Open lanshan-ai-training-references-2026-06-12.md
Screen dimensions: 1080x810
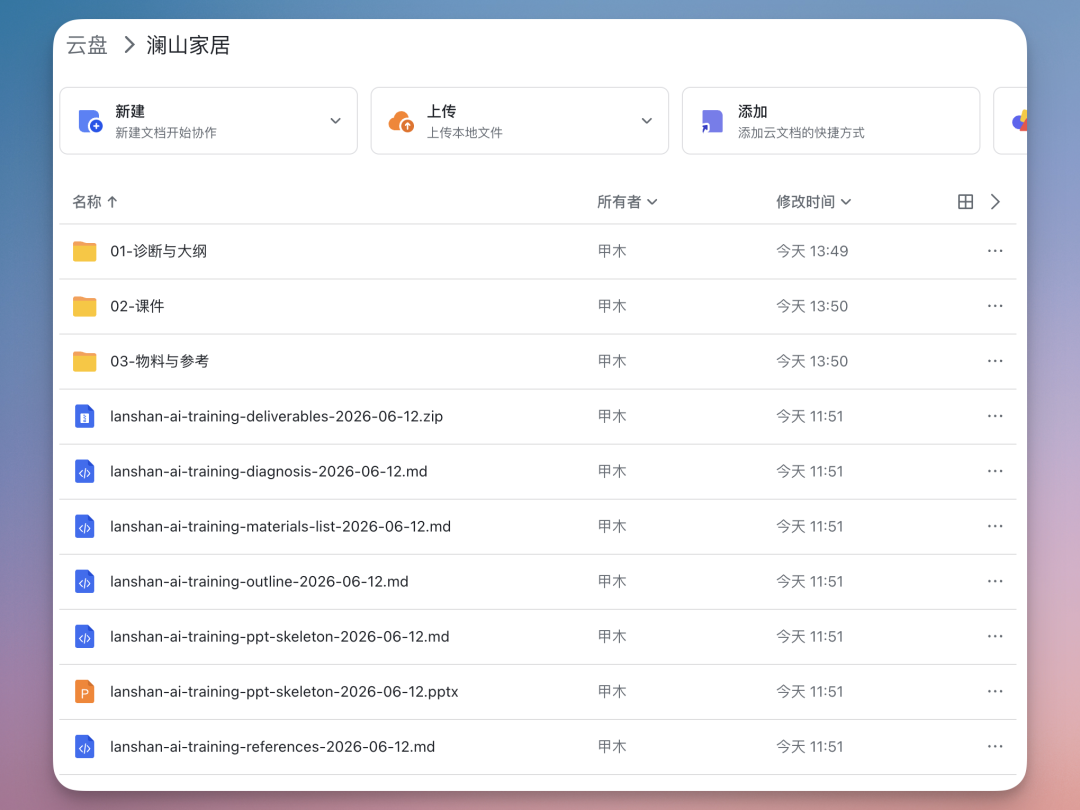tap(272, 747)
